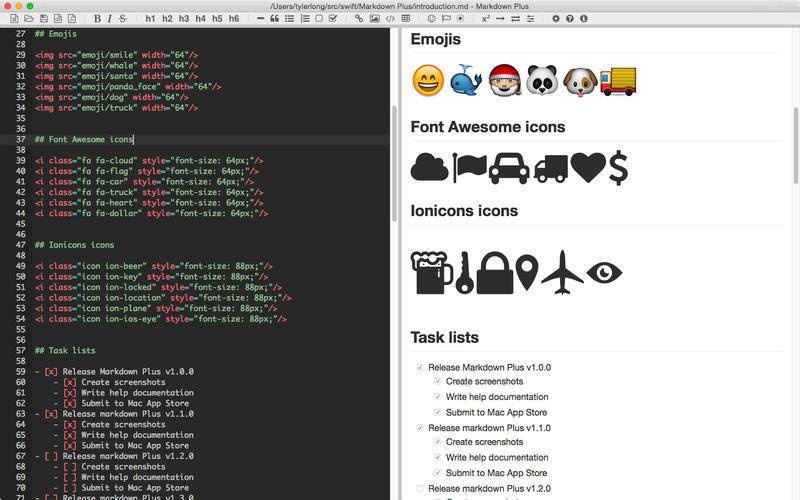Screen dimensions: 800x500
Task: Toggle 'Submit to Mac App Store' checkbox under v1.1.0
Action: pyautogui.click(x=437, y=472)
